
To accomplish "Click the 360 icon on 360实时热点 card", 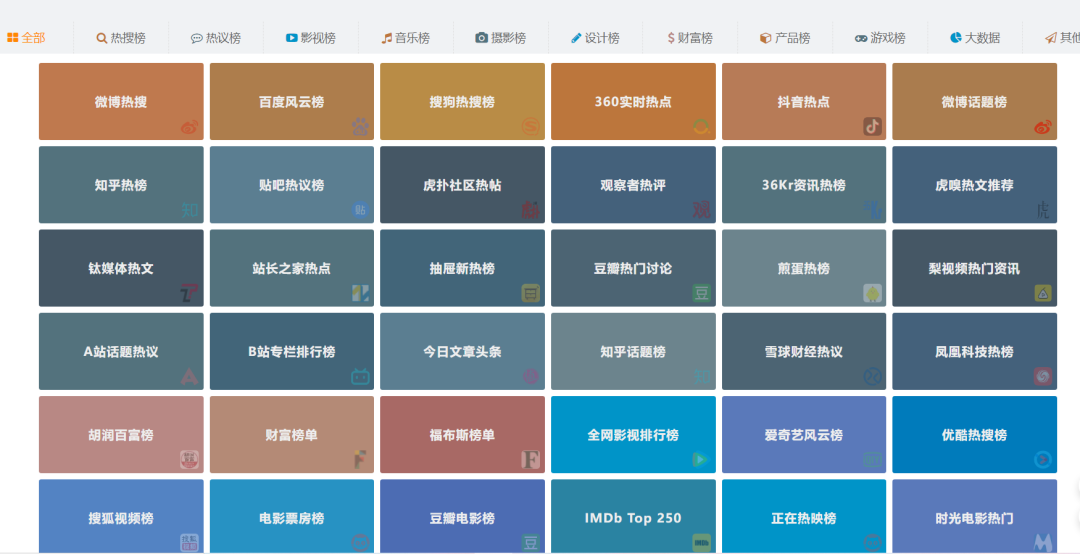I will coord(701,127).
